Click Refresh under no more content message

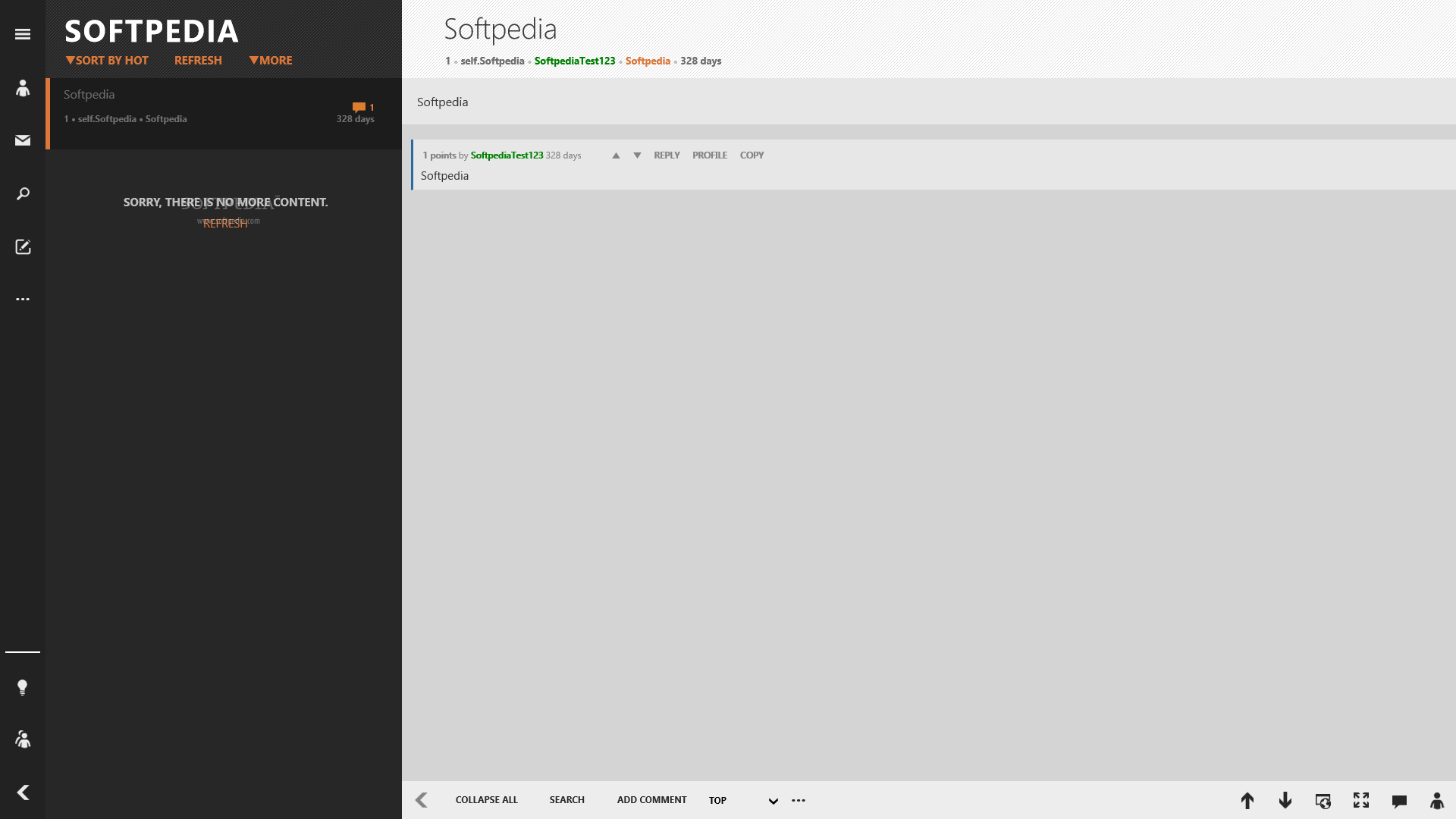(x=225, y=224)
